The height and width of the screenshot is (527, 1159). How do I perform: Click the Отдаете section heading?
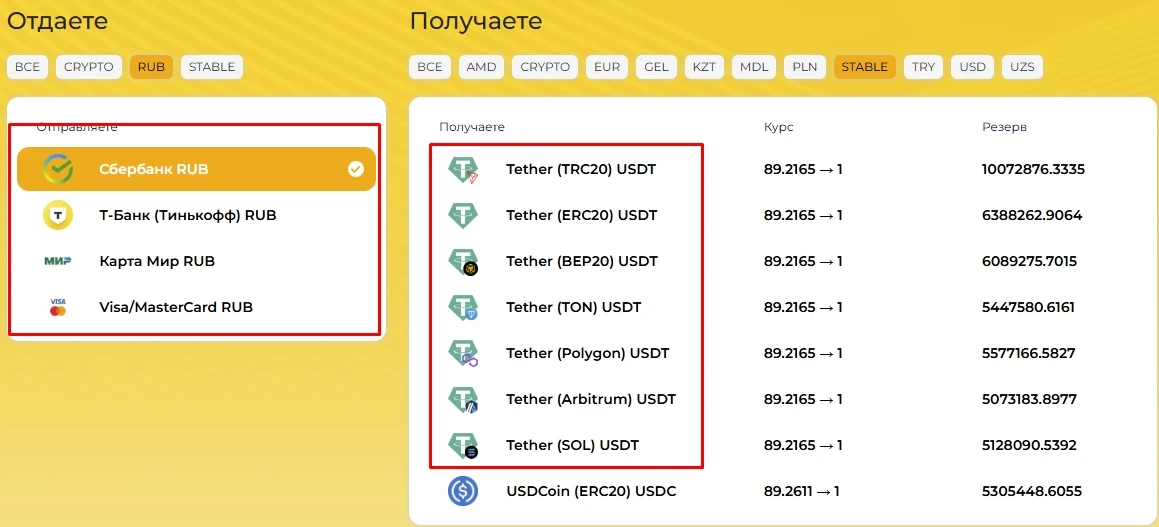pyautogui.click(x=58, y=21)
